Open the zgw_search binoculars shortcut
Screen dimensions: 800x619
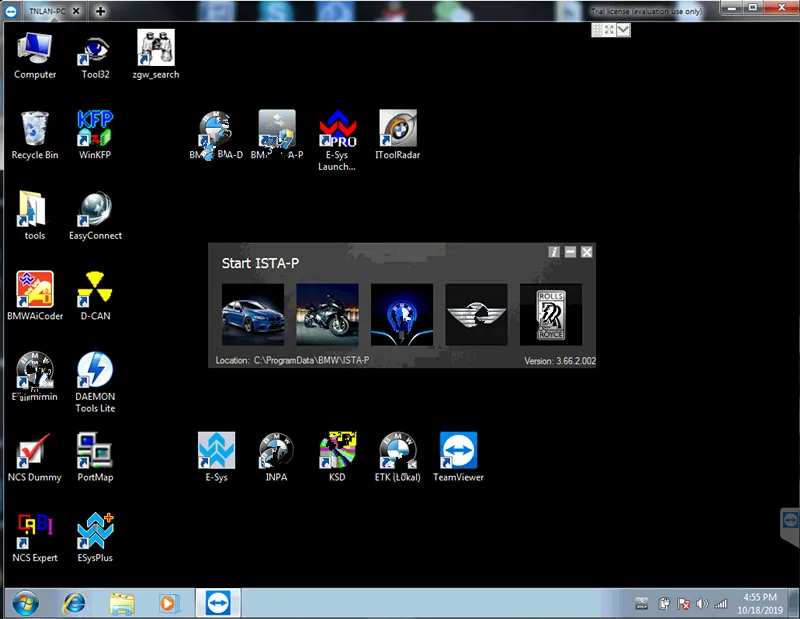click(156, 55)
